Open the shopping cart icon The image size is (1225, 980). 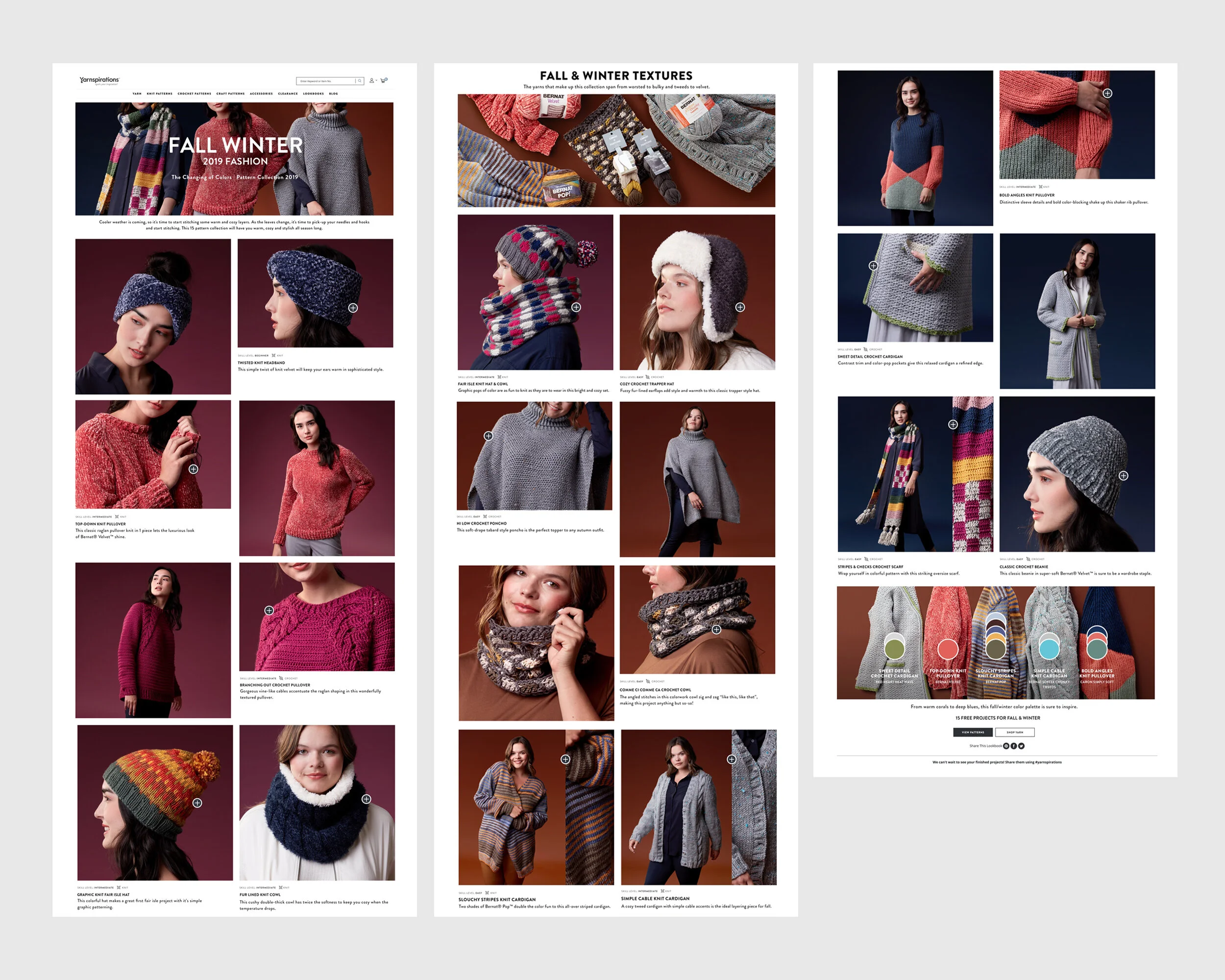tap(384, 81)
